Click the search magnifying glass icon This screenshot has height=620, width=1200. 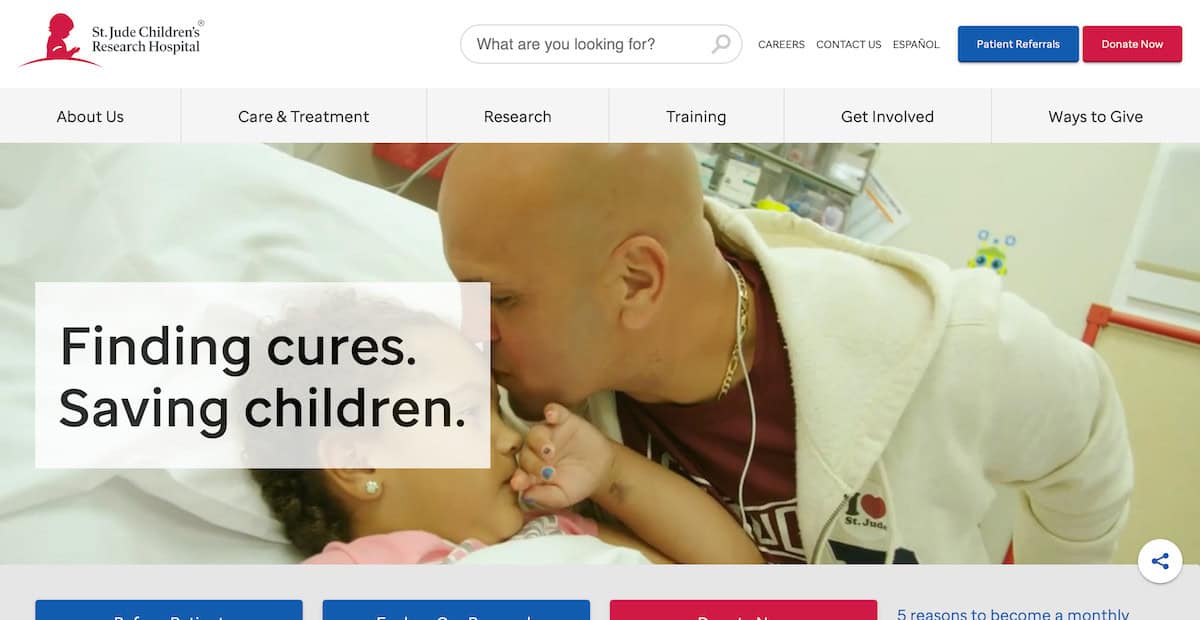click(x=721, y=44)
